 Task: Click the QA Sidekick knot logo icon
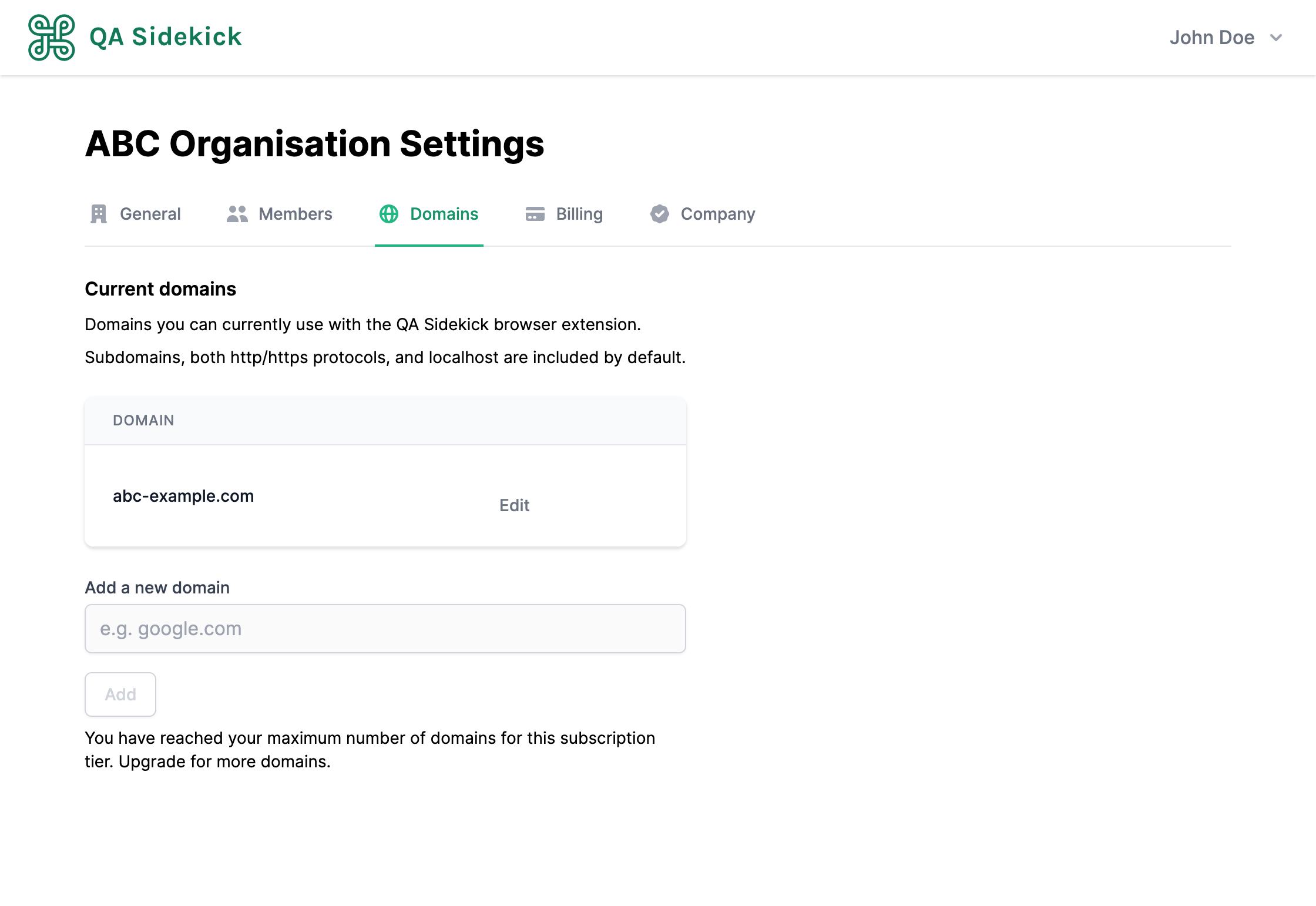pyautogui.click(x=52, y=38)
